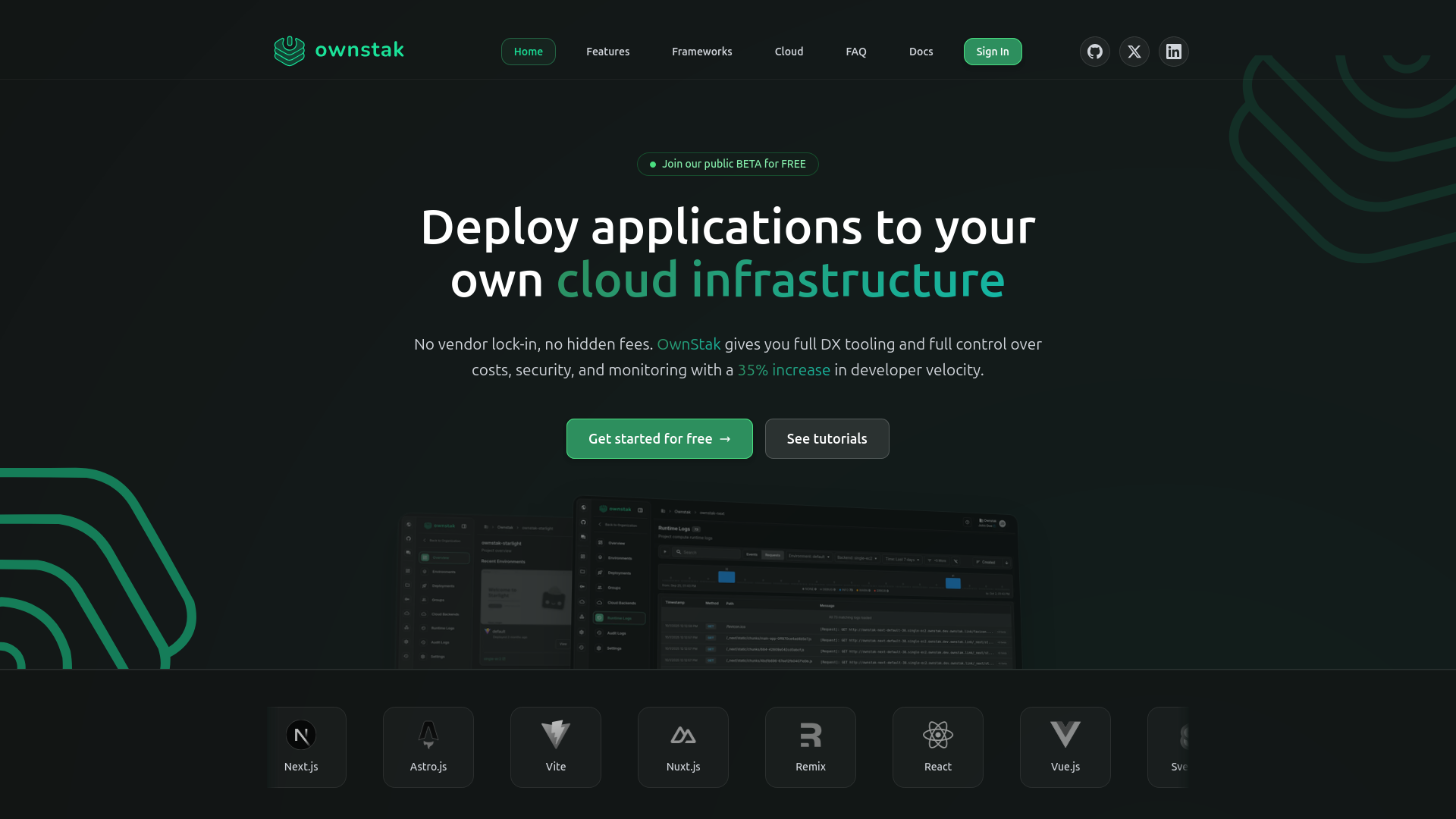Screen dimensions: 1456x819
Task: Open the FAQ nav item
Action: 856,52
